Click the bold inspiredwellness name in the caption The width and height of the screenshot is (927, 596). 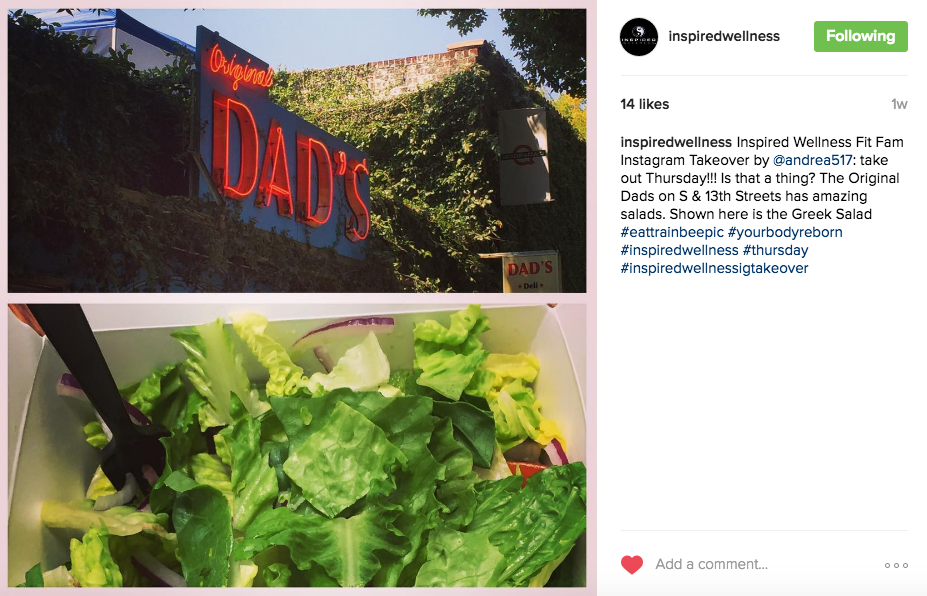[676, 142]
